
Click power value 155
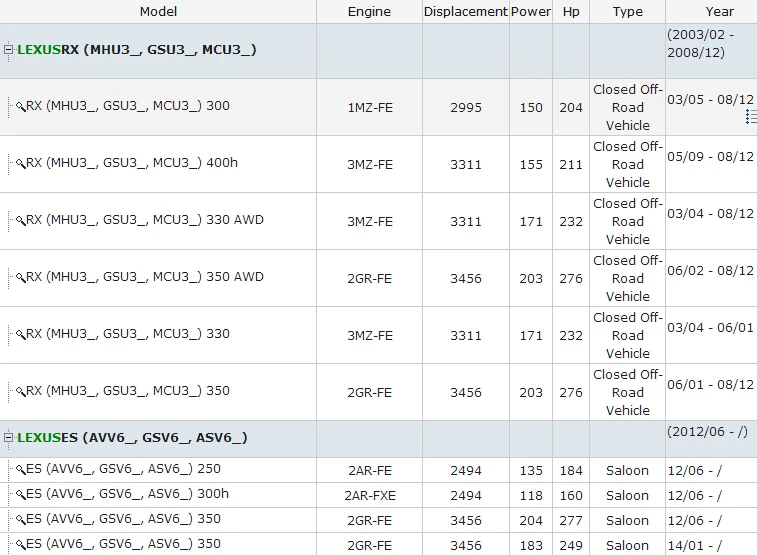(x=531, y=165)
